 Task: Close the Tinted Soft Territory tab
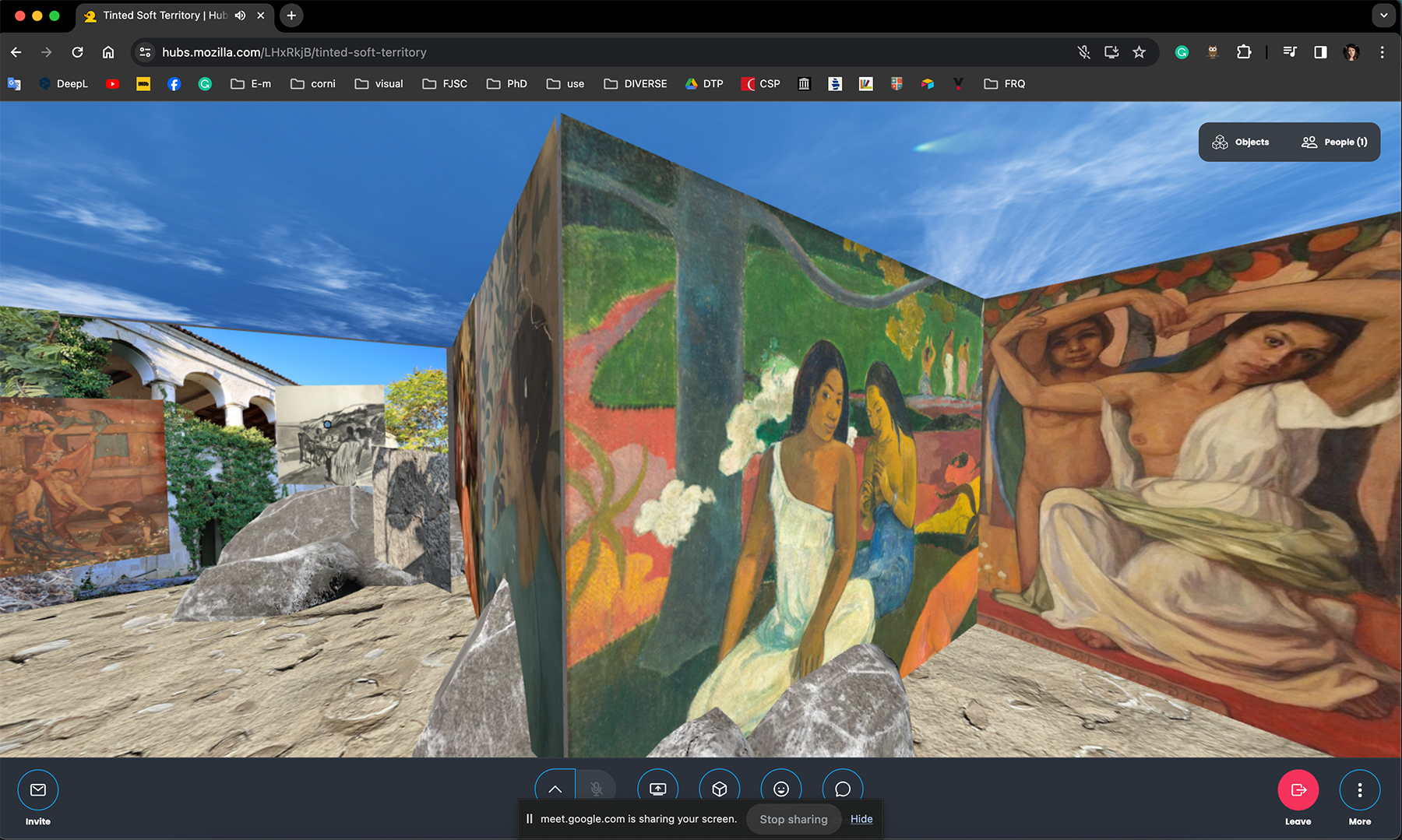(261, 16)
